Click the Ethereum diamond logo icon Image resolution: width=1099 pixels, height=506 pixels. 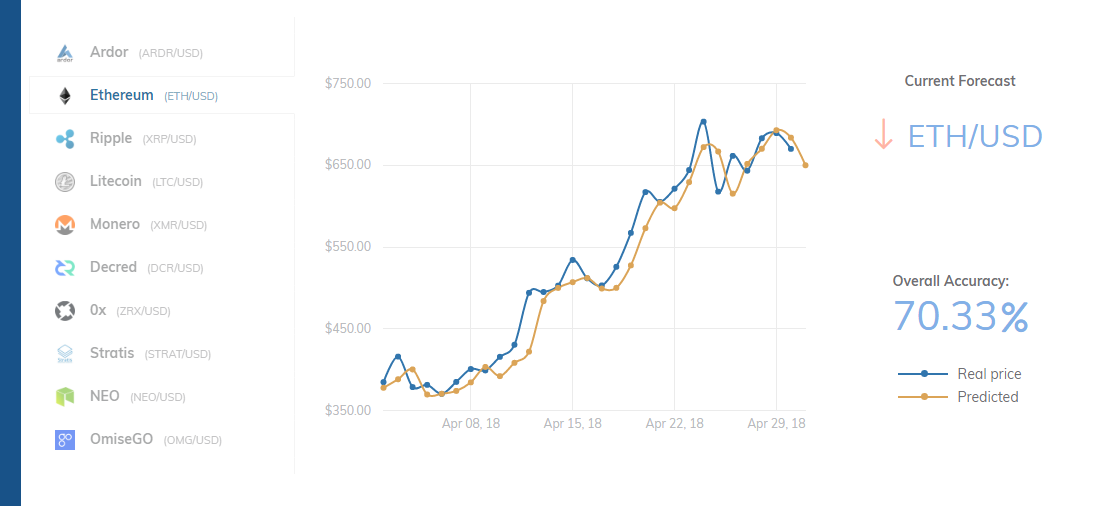tap(65, 96)
